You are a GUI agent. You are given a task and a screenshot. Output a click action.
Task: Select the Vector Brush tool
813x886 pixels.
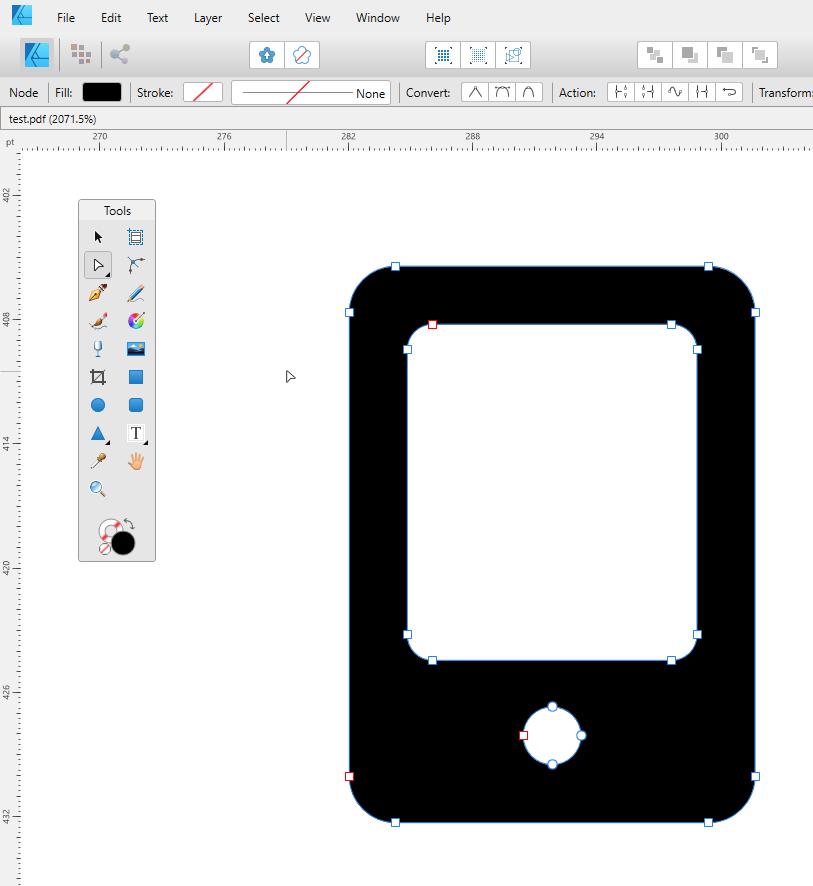pos(98,321)
